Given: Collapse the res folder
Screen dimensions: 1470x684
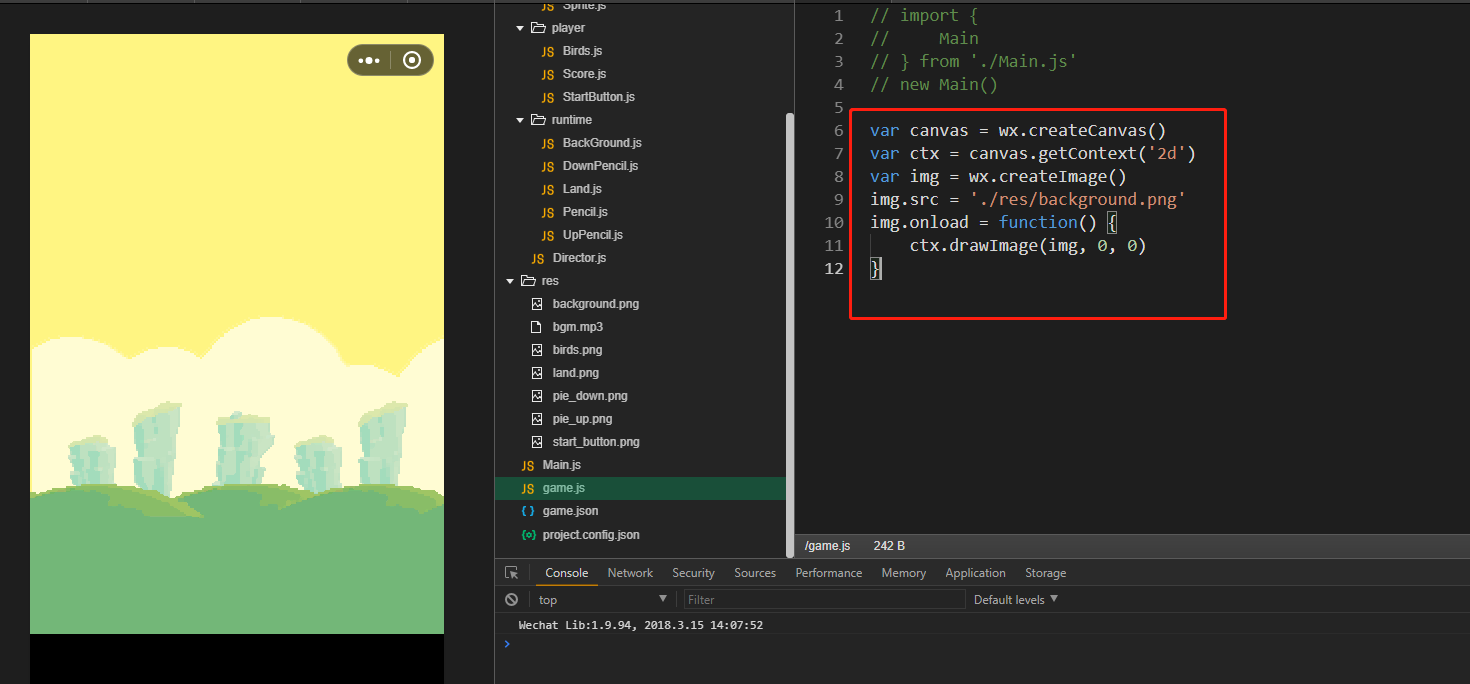Looking at the screenshot, I should (x=511, y=281).
